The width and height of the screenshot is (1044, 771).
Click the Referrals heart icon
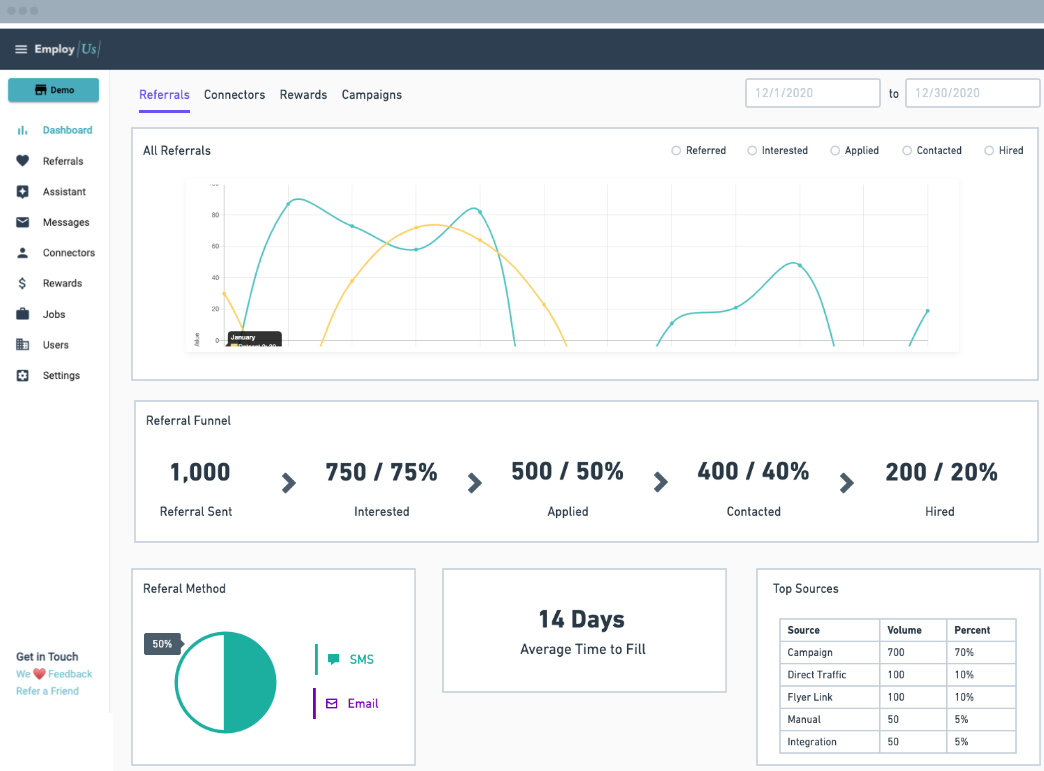pyautogui.click(x=23, y=160)
